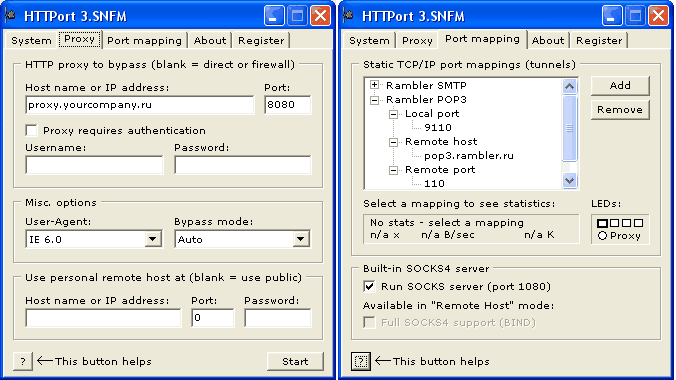676x380 pixels.
Task: Open About tab in left window
Action: click(210, 41)
